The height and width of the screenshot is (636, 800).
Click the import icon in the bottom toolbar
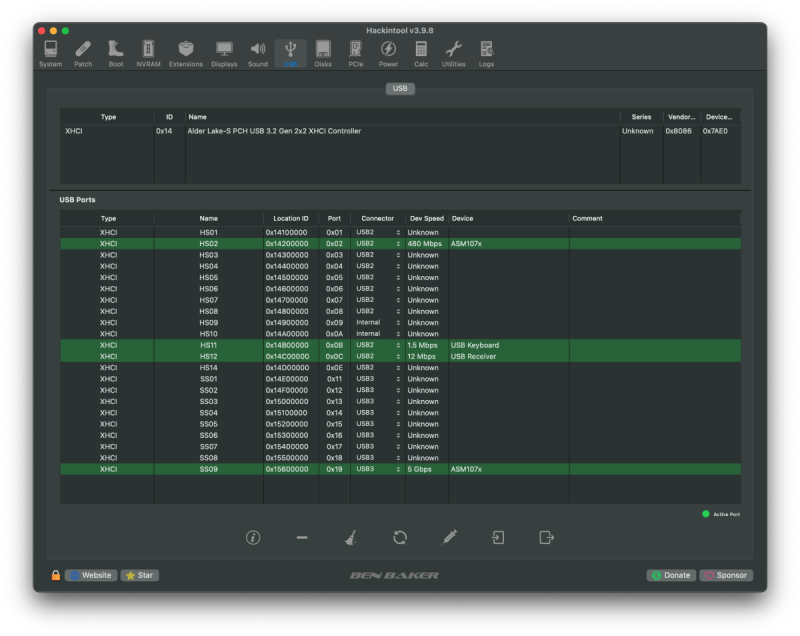tap(497, 537)
